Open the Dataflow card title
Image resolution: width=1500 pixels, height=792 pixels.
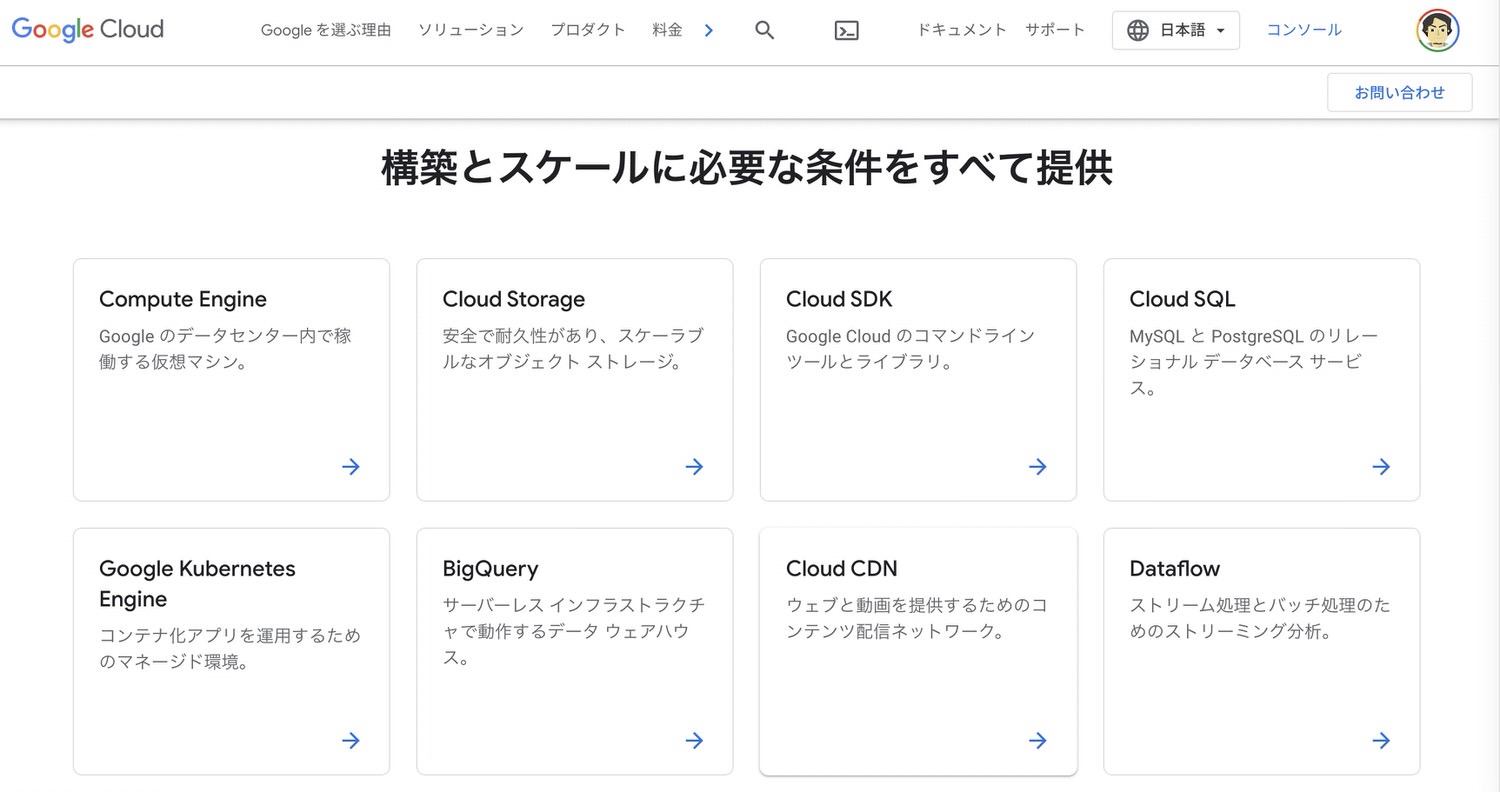[x=1175, y=569]
